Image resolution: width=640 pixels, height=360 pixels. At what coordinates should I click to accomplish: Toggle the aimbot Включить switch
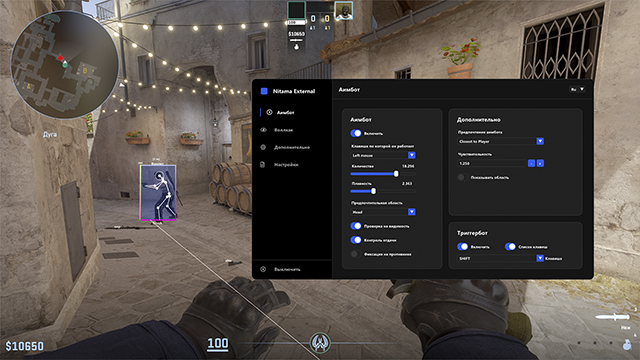pyautogui.click(x=356, y=133)
